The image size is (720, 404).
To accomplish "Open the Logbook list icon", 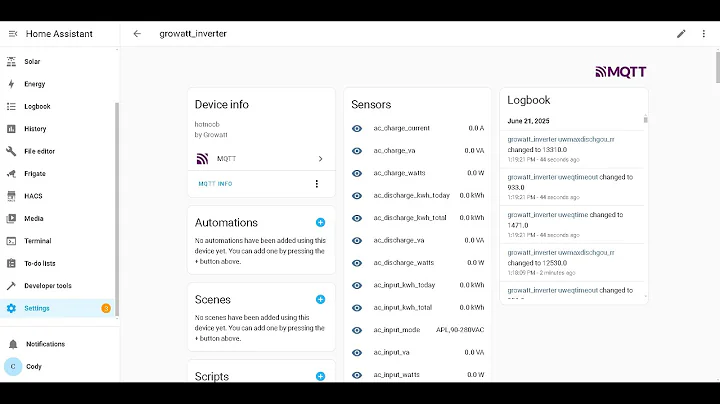I will point(11,107).
